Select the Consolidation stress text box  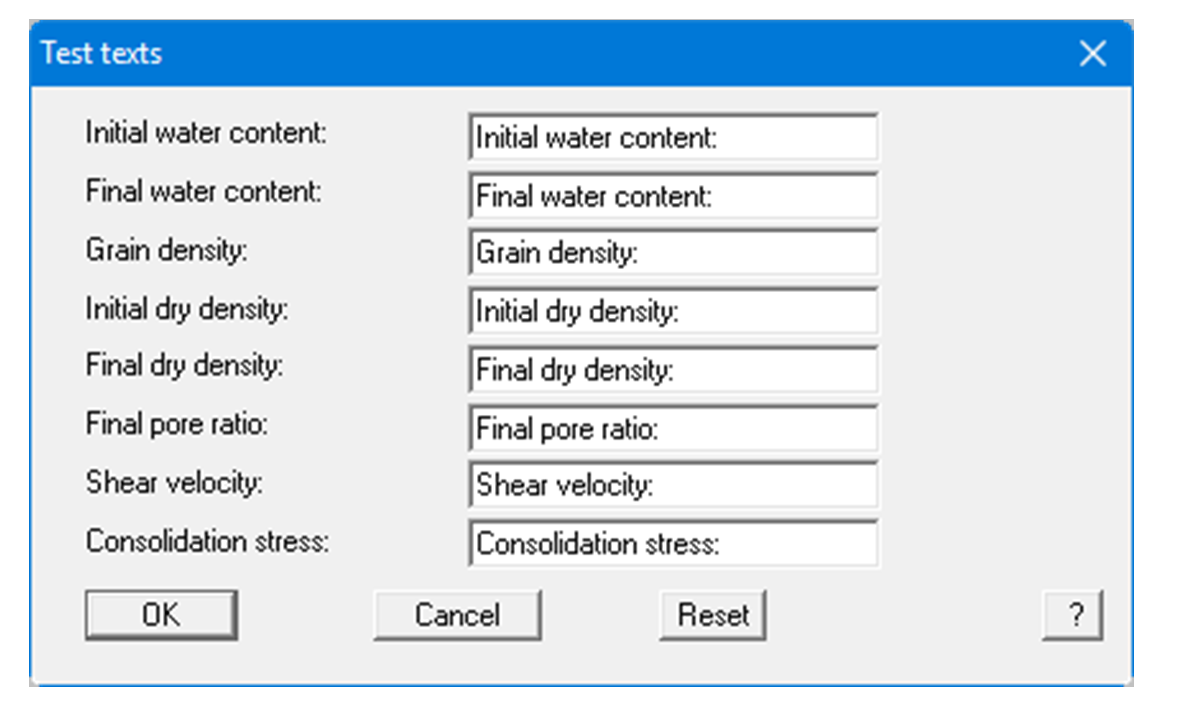pyautogui.click(x=675, y=543)
